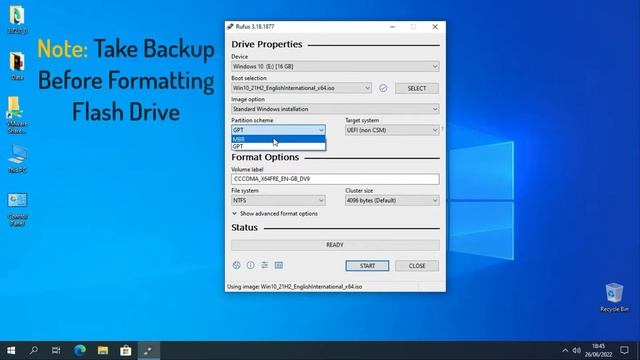Open Rufus language selection globe icon

click(x=236, y=265)
